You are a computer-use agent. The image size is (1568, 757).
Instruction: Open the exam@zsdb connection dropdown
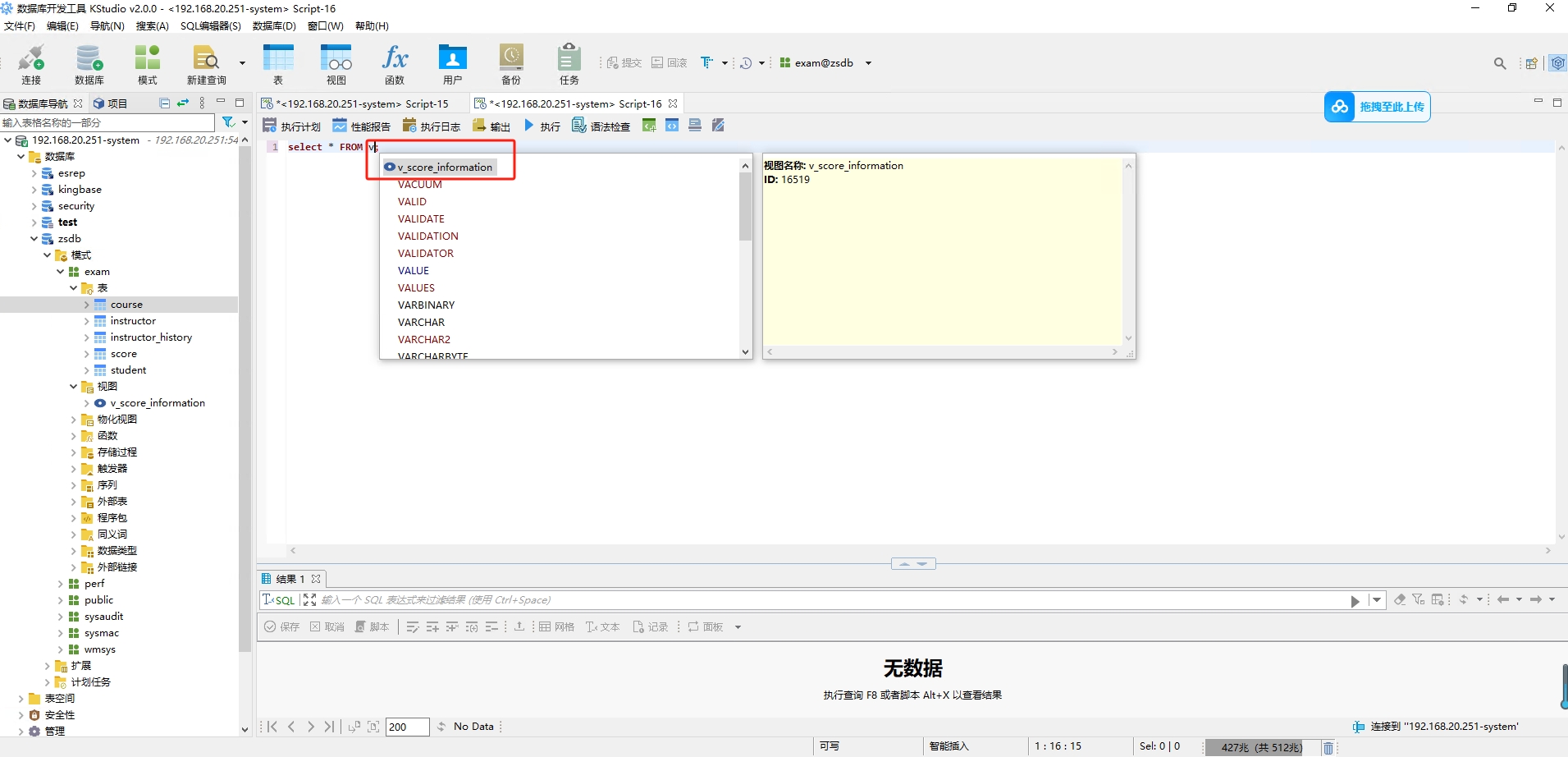click(867, 62)
